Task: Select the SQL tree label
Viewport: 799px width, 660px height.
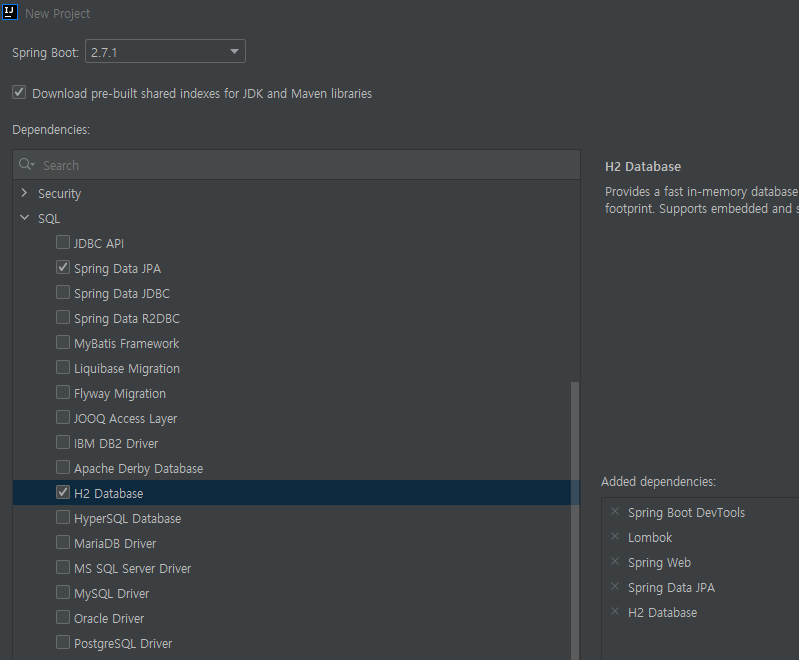Action: [49, 219]
